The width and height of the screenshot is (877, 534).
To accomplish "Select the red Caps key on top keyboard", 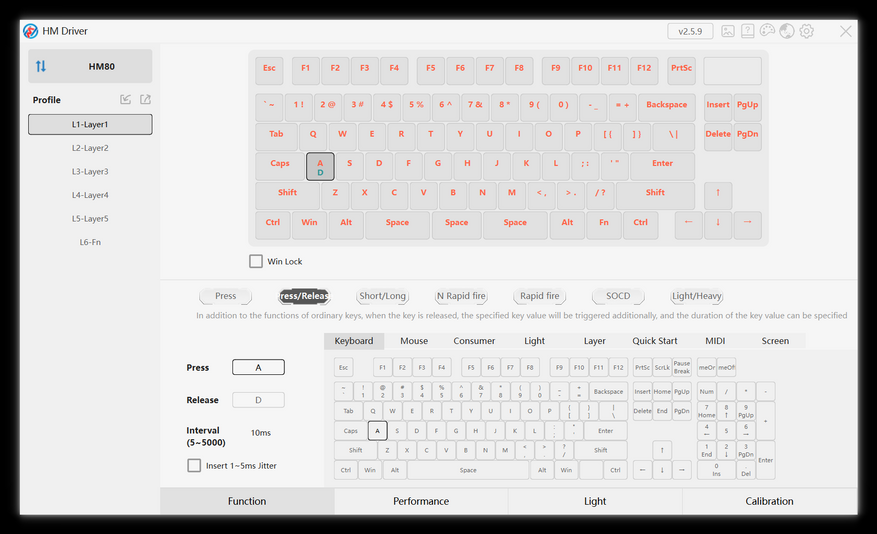I will [280, 166].
